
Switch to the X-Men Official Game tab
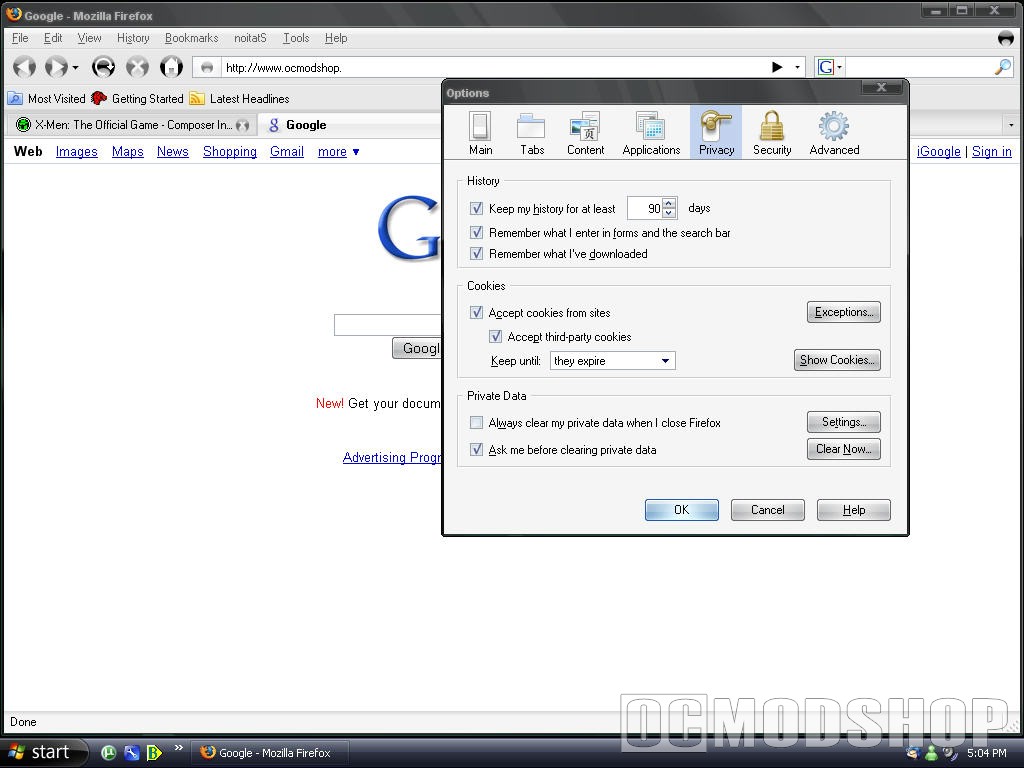131,125
